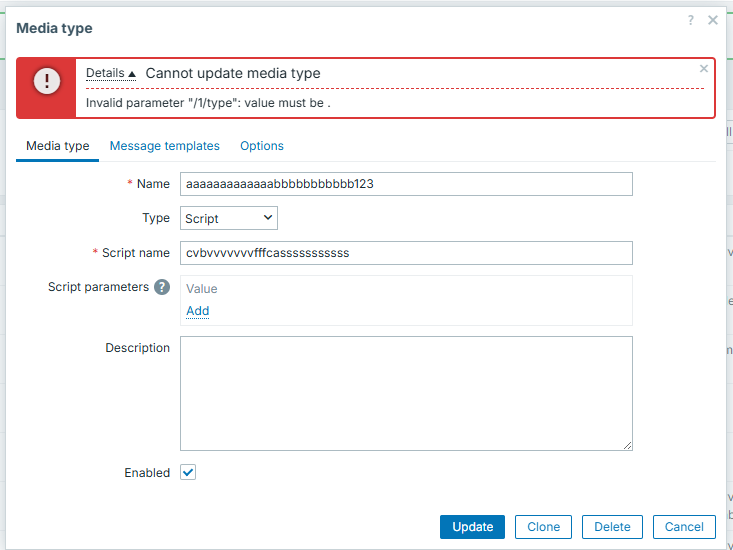The image size is (733, 550).
Task: Close the Media type dialog
Action: 713,20
